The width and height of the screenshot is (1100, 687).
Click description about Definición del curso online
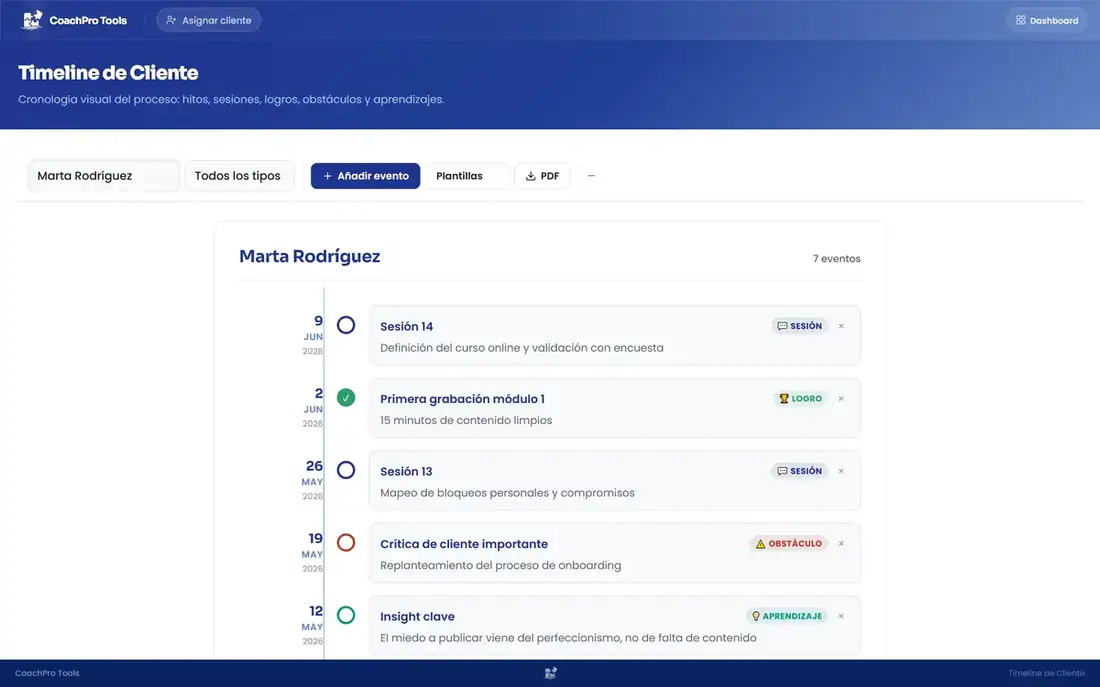pyautogui.click(x=522, y=348)
